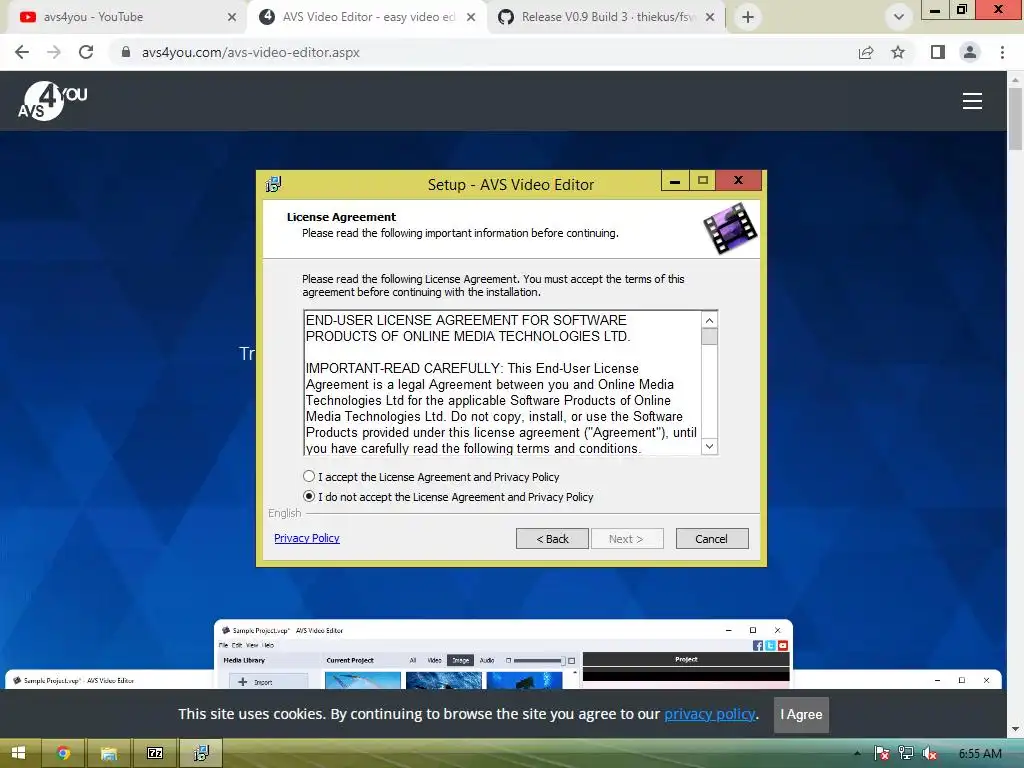Image resolution: width=1024 pixels, height=768 pixels.
Task: Bookmark this page with the star icon
Action: (x=898, y=52)
